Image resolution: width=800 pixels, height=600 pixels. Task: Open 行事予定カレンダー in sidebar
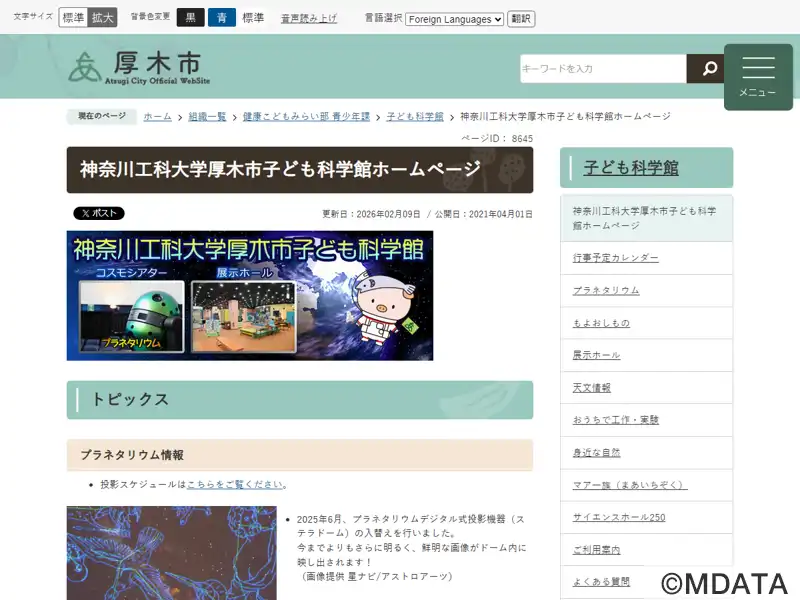point(615,258)
